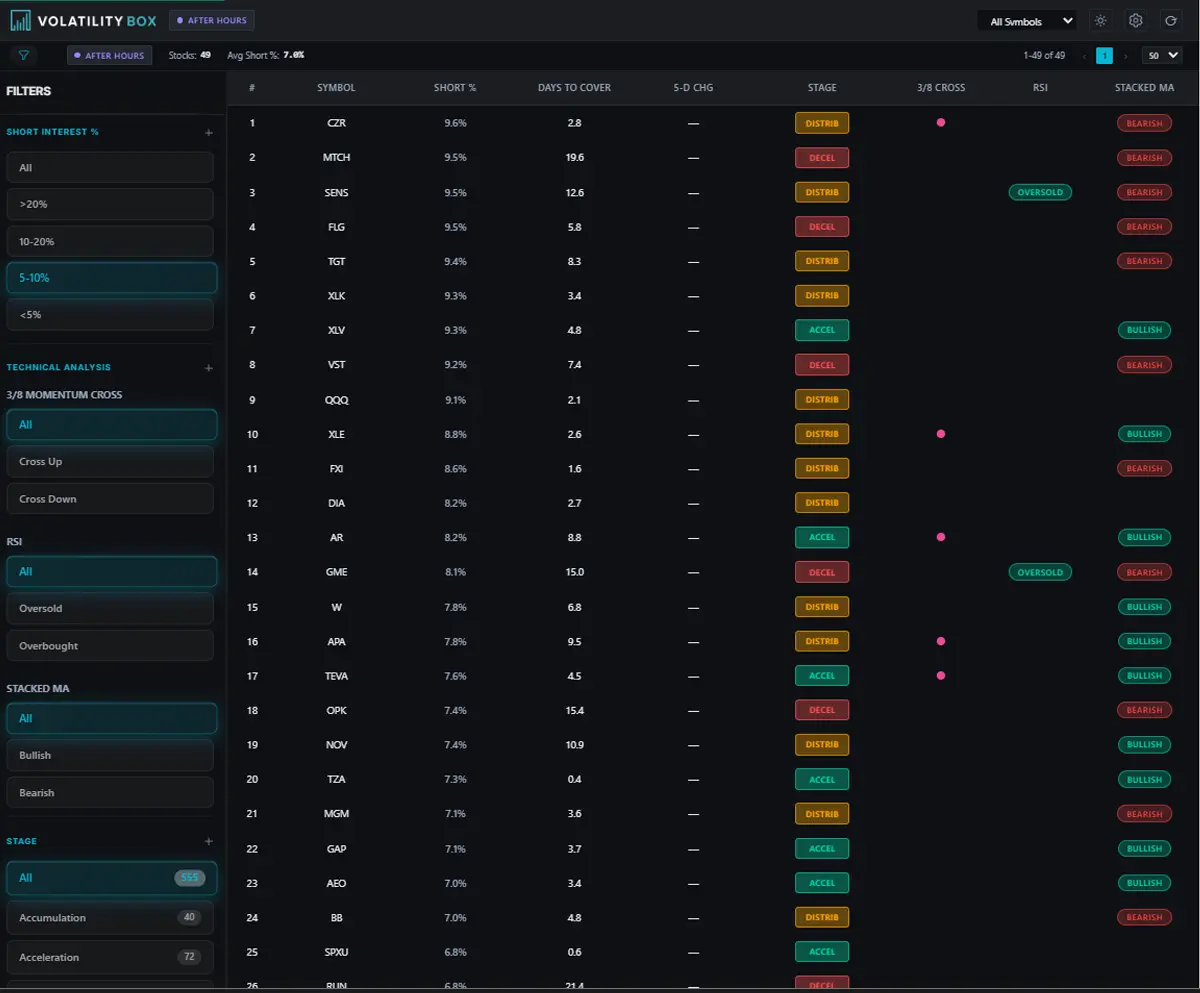Select the Oversold RSI filter
Screen dimensions: 1200x993
(x=110, y=608)
